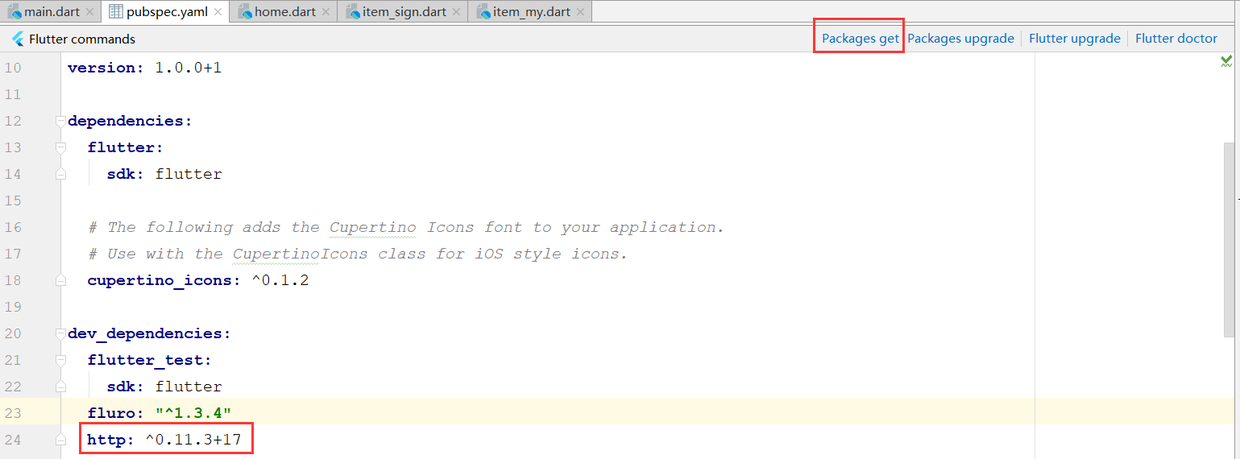The height and width of the screenshot is (459, 1240).
Task: Collapse the dev_dependencies: block fold marker
Action: (x=60, y=333)
